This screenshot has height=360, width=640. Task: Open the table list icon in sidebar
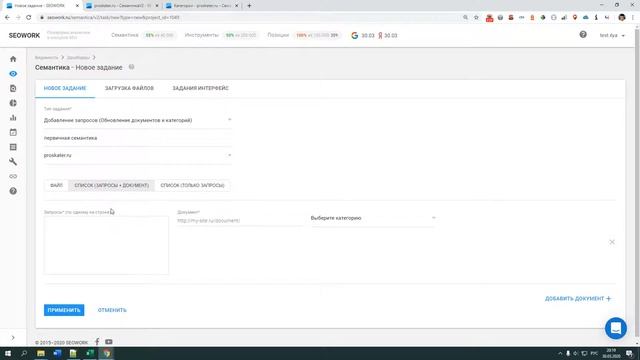click(13, 147)
